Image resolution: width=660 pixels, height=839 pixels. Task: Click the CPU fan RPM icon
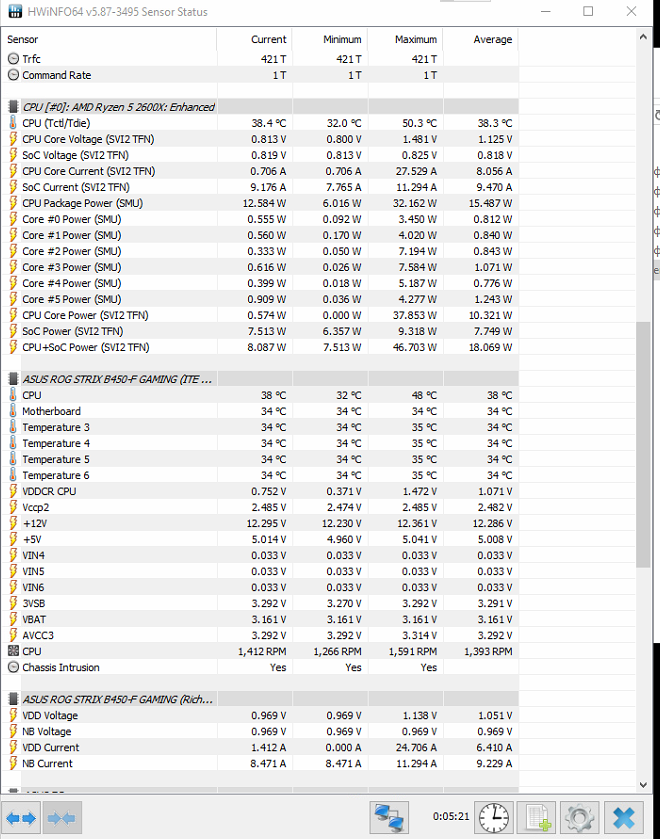click(x=13, y=651)
